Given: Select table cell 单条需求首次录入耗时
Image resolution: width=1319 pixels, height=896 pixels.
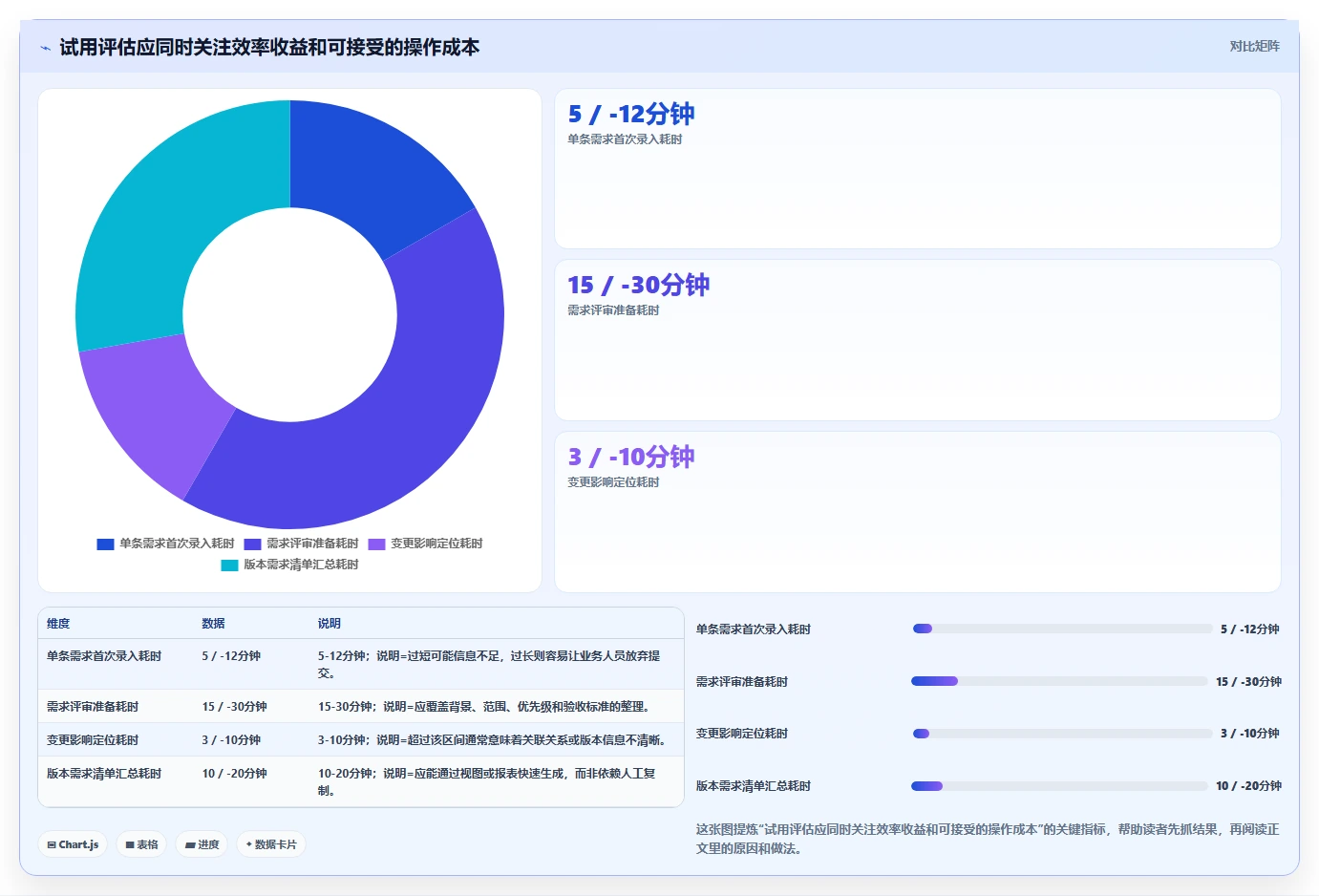Looking at the screenshot, I should [x=104, y=656].
